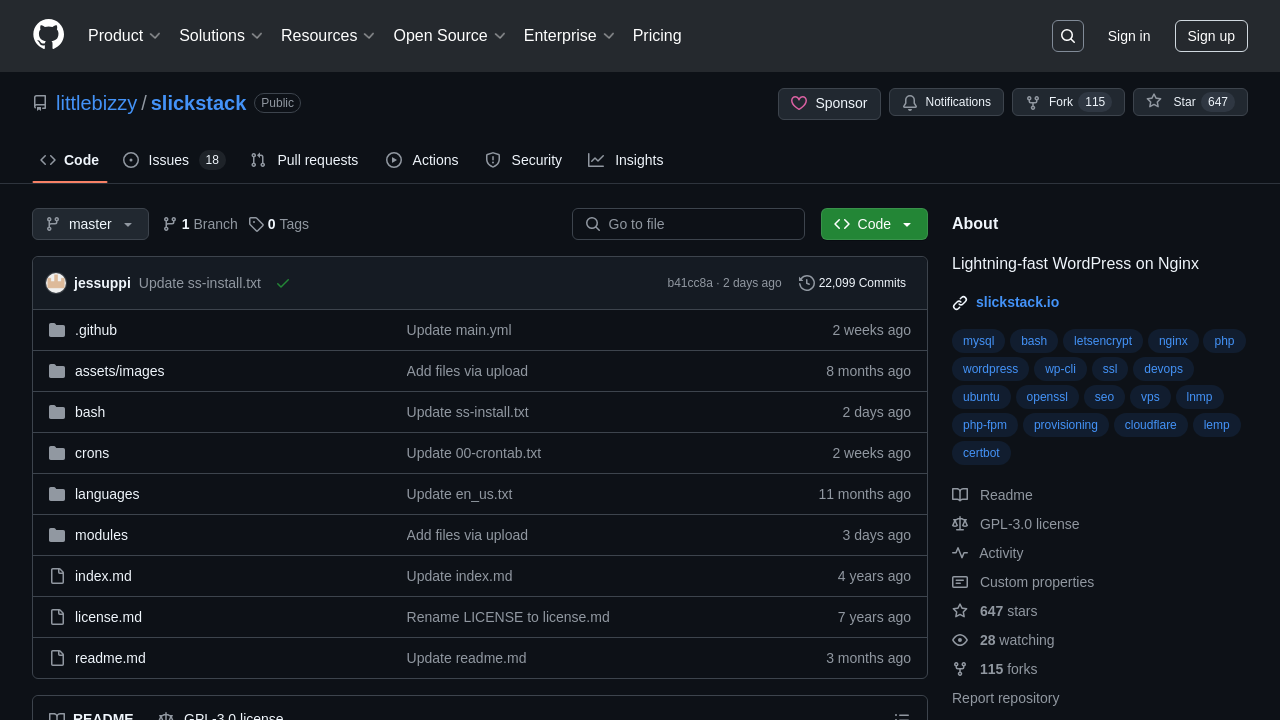Expand the green Code dropdown
This screenshot has width=1280, height=720.
(874, 224)
